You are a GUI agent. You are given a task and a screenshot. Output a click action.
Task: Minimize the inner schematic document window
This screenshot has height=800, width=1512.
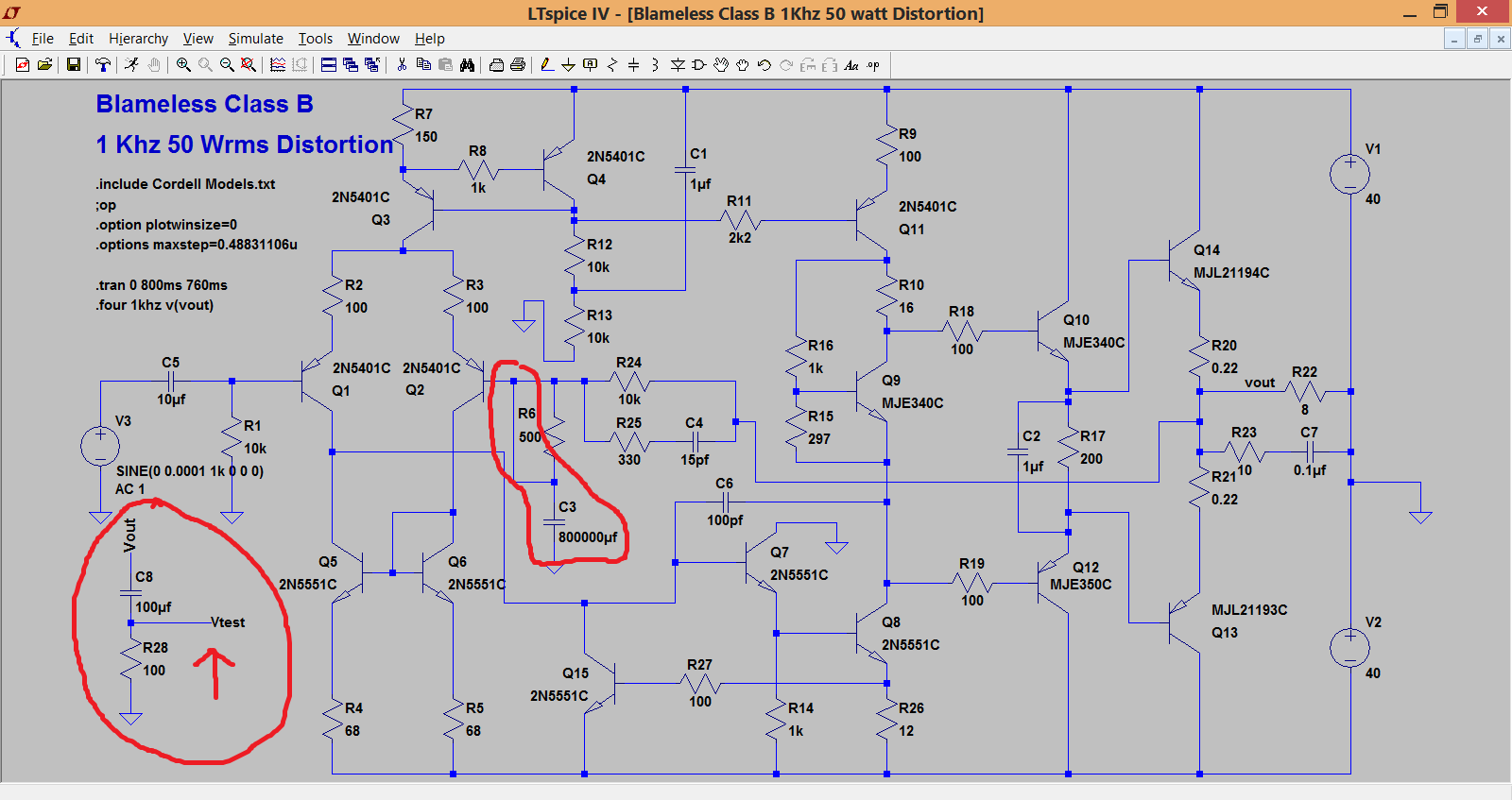pyautogui.click(x=1455, y=39)
